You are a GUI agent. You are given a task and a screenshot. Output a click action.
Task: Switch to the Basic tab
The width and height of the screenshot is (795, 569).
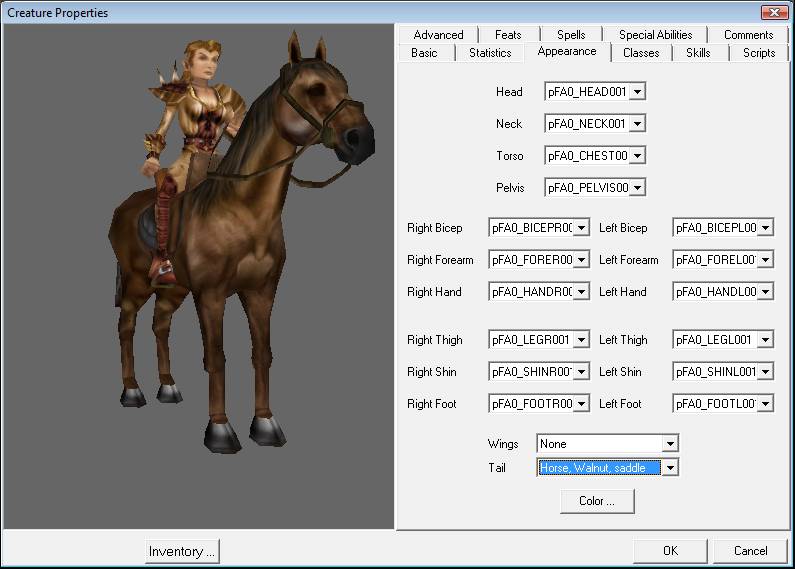click(424, 53)
